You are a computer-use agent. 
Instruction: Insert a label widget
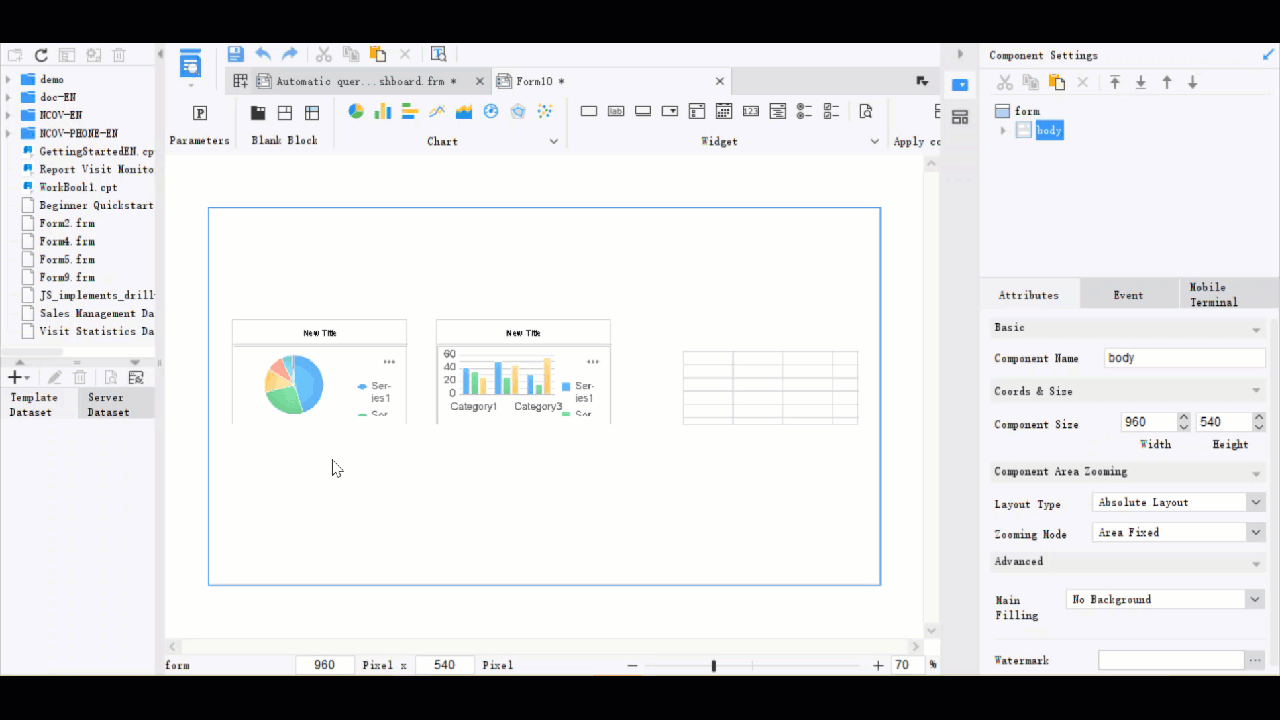(616, 111)
